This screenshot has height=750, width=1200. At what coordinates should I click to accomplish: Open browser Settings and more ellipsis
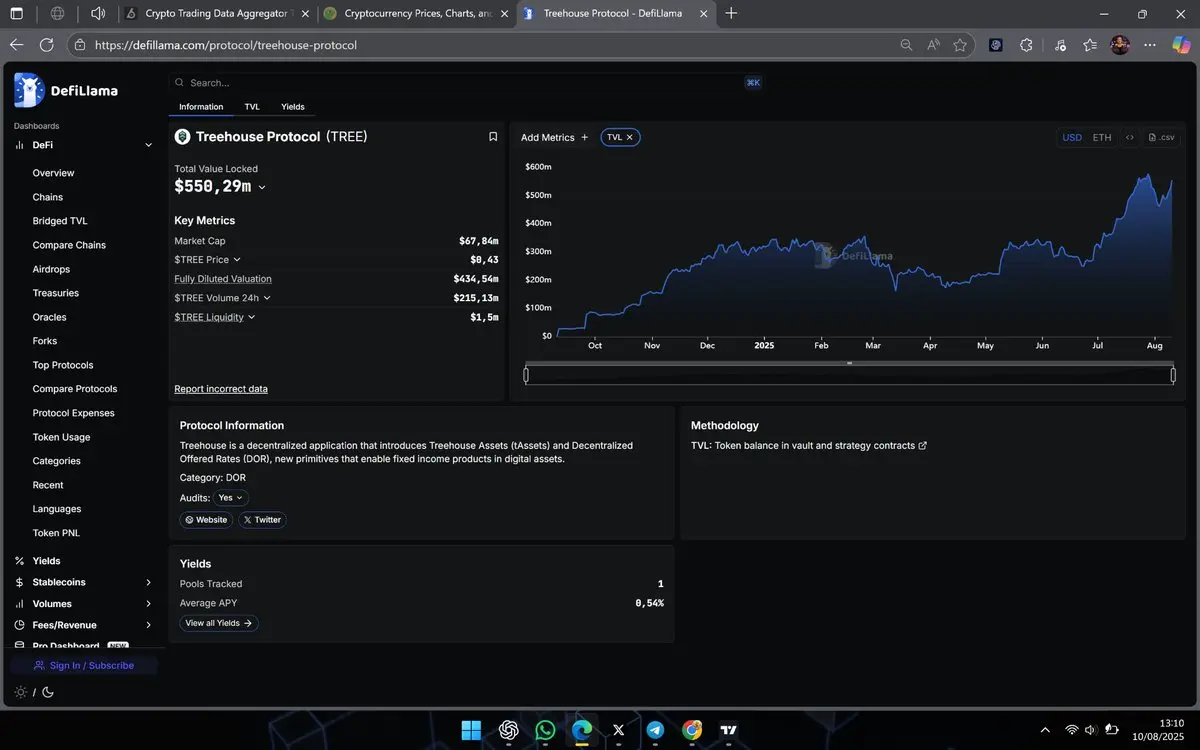pos(1150,45)
